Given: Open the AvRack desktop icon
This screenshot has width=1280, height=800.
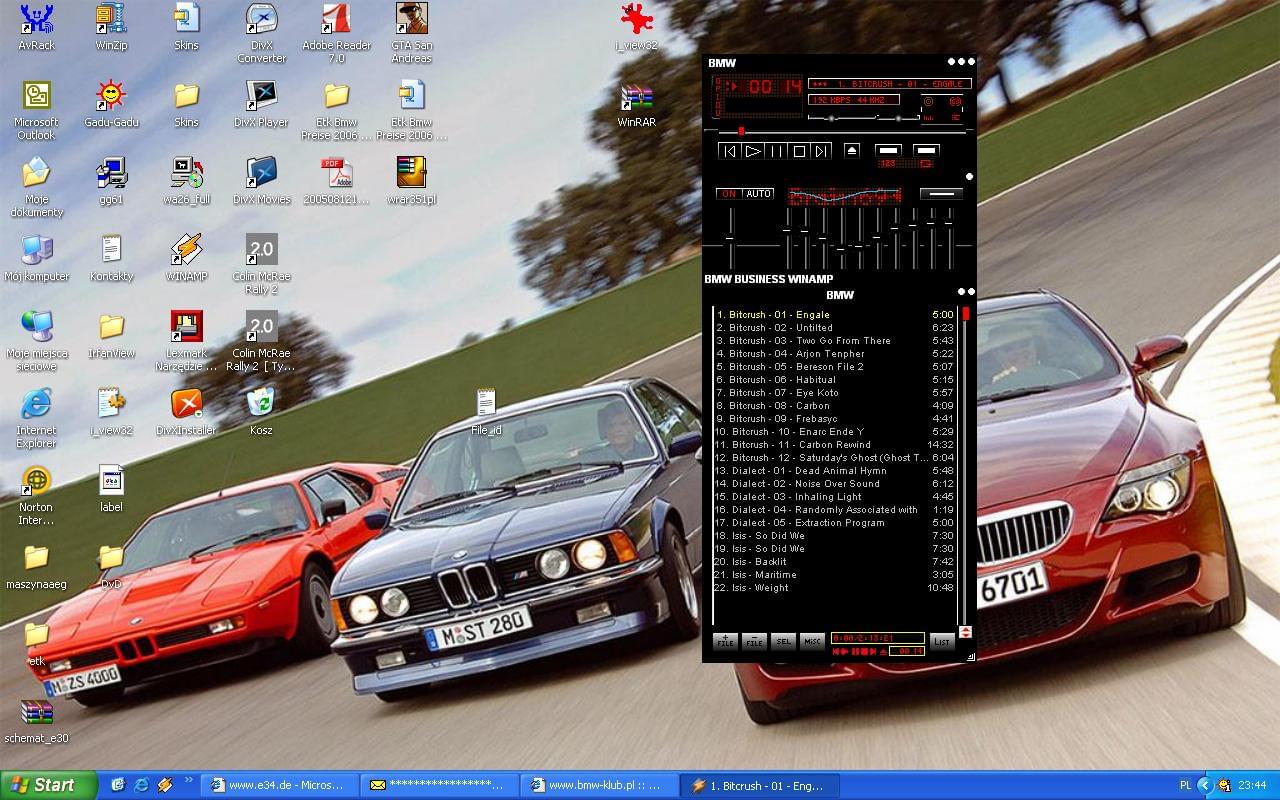Looking at the screenshot, I should [x=37, y=27].
